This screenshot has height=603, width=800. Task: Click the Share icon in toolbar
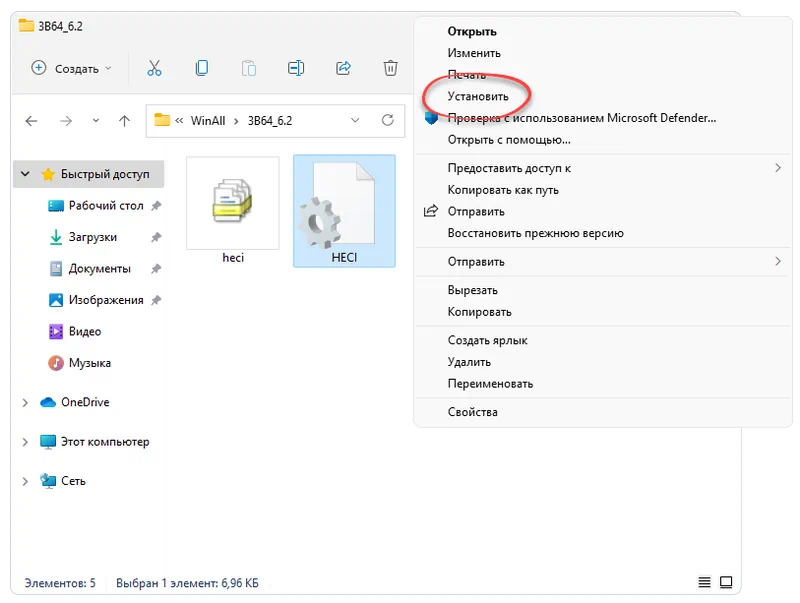tap(343, 68)
